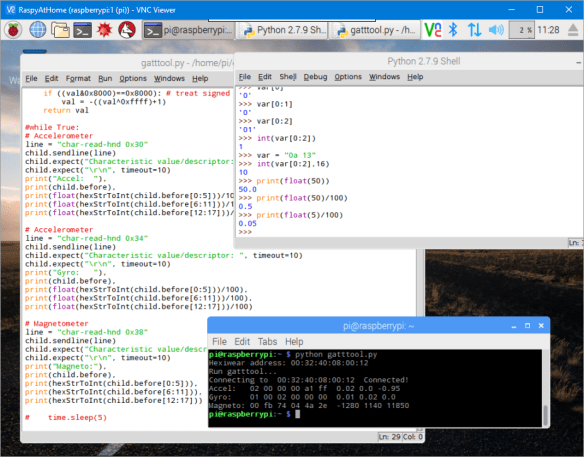Switch to Python 2.7.9 Shell taskbar button
This screenshot has height=457, width=584.
click(283, 30)
